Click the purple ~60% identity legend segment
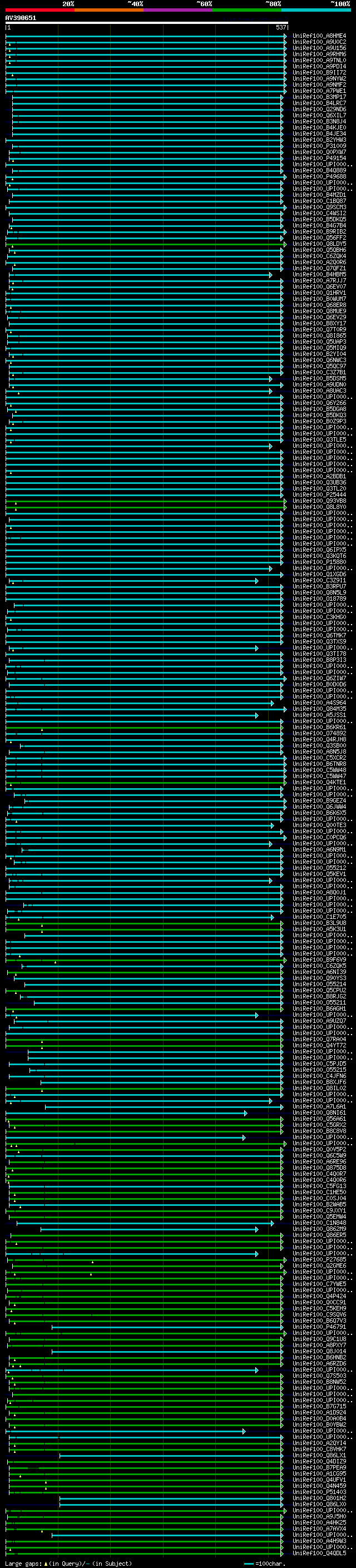Screen dimensions: 356x1568 (x=179, y=10)
